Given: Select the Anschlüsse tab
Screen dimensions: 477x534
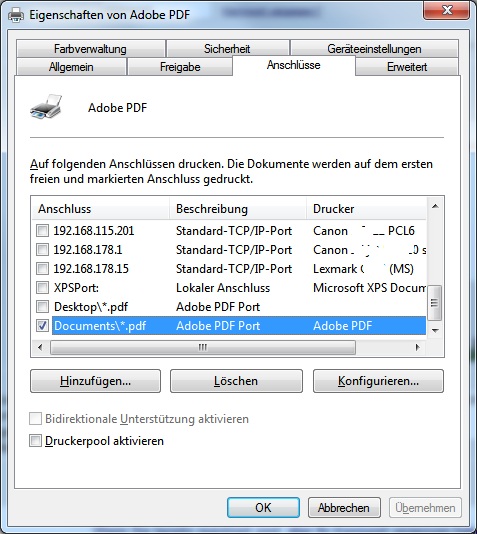Looking at the screenshot, I should (x=294, y=65).
